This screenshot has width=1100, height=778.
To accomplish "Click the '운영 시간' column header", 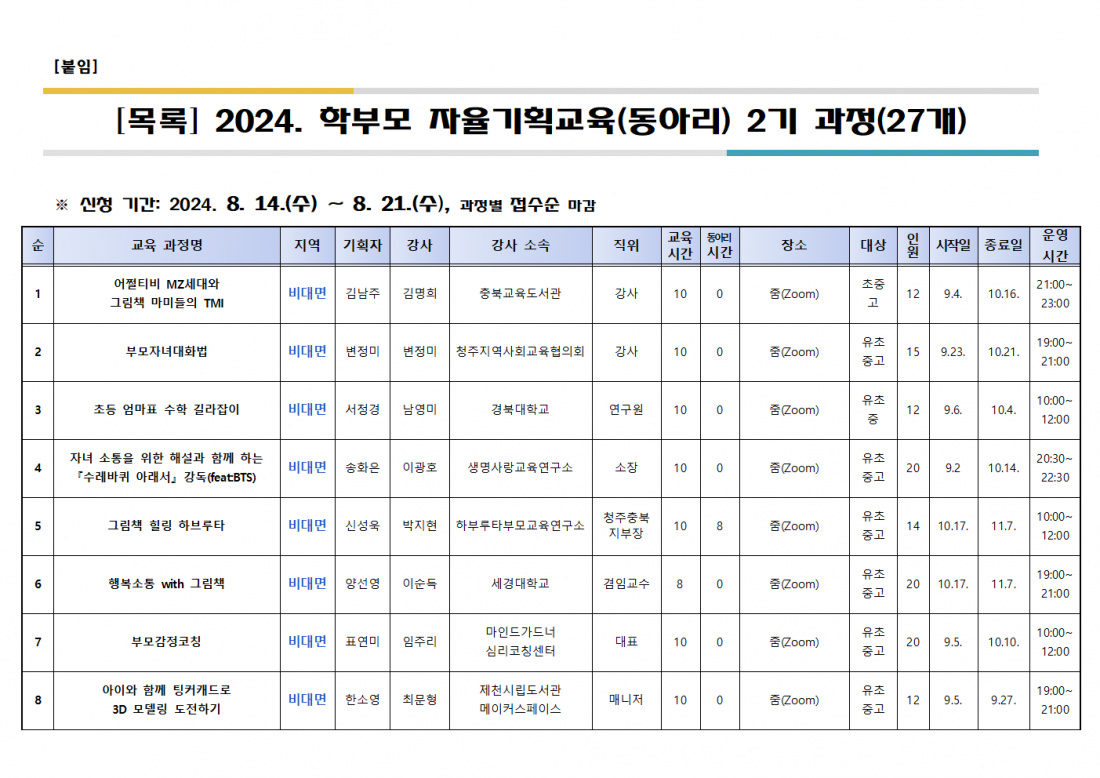I will click(x=1055, y=246).
